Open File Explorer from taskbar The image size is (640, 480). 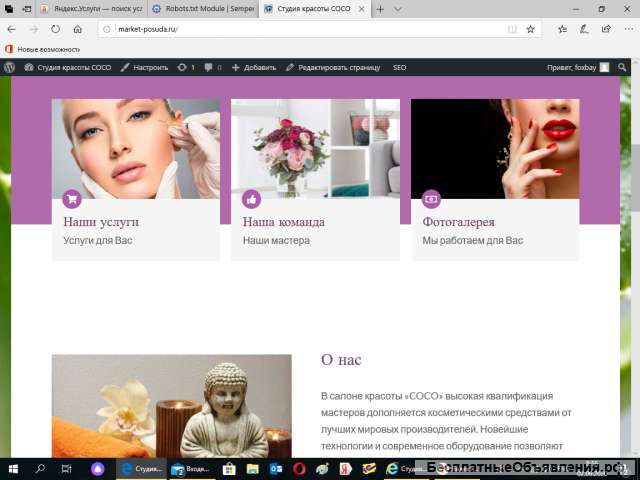[x=252, y=469]
